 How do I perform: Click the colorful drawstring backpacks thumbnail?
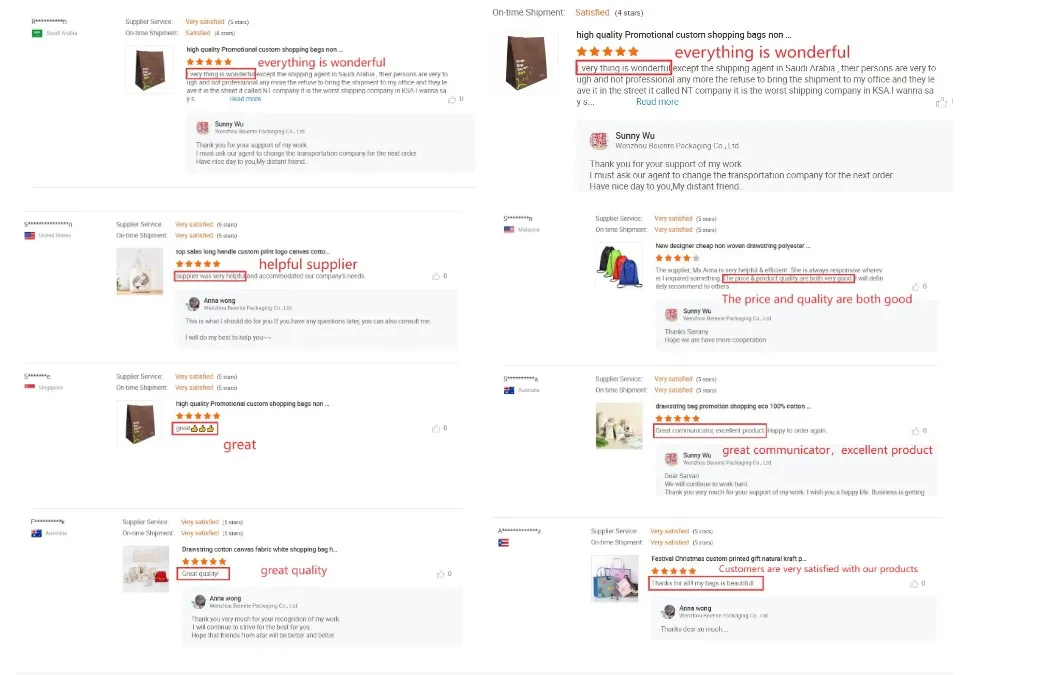click(x=619, y=266)
